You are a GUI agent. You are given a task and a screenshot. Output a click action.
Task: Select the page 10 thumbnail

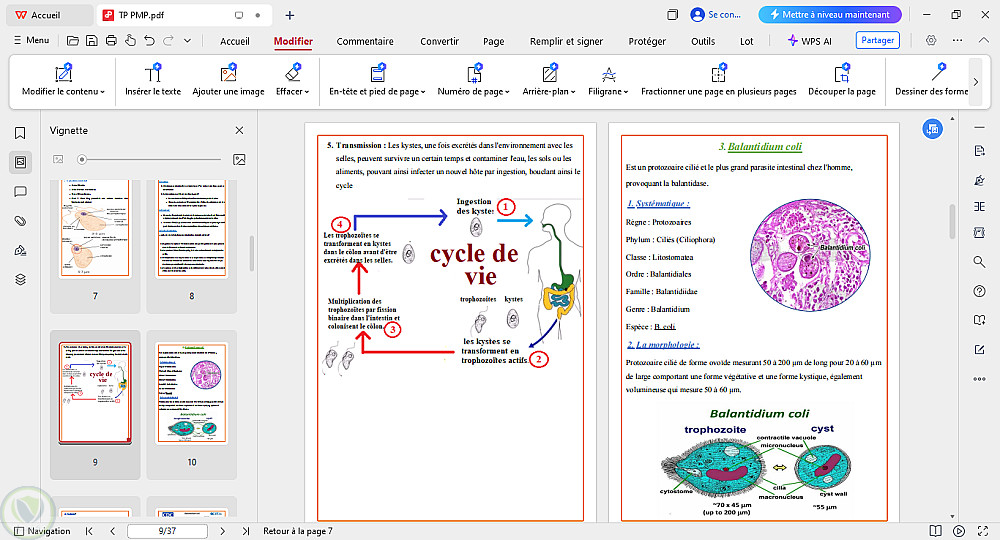pyautogui.click(x=192, y=394)
